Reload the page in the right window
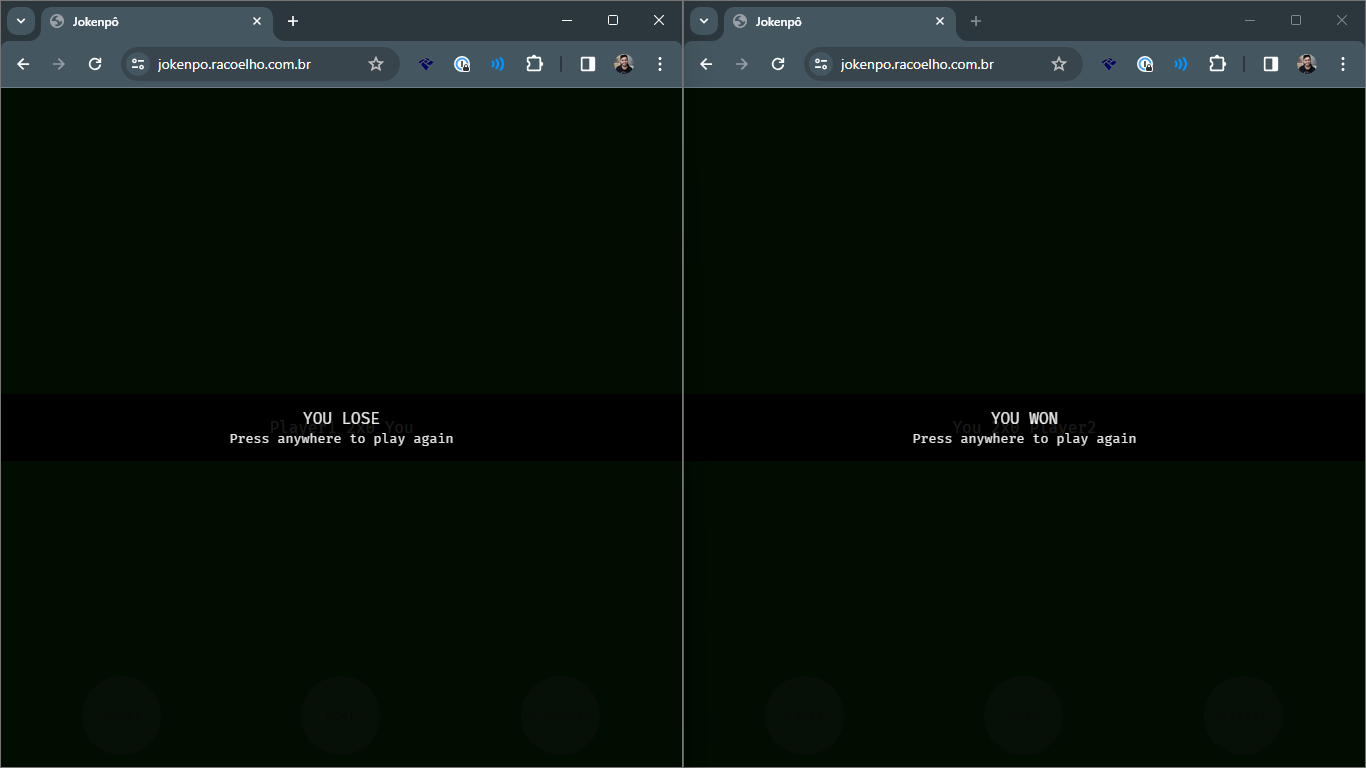The height and width of the screenshot is (768, 1366). pyautogui.click(x=778, y=64)
